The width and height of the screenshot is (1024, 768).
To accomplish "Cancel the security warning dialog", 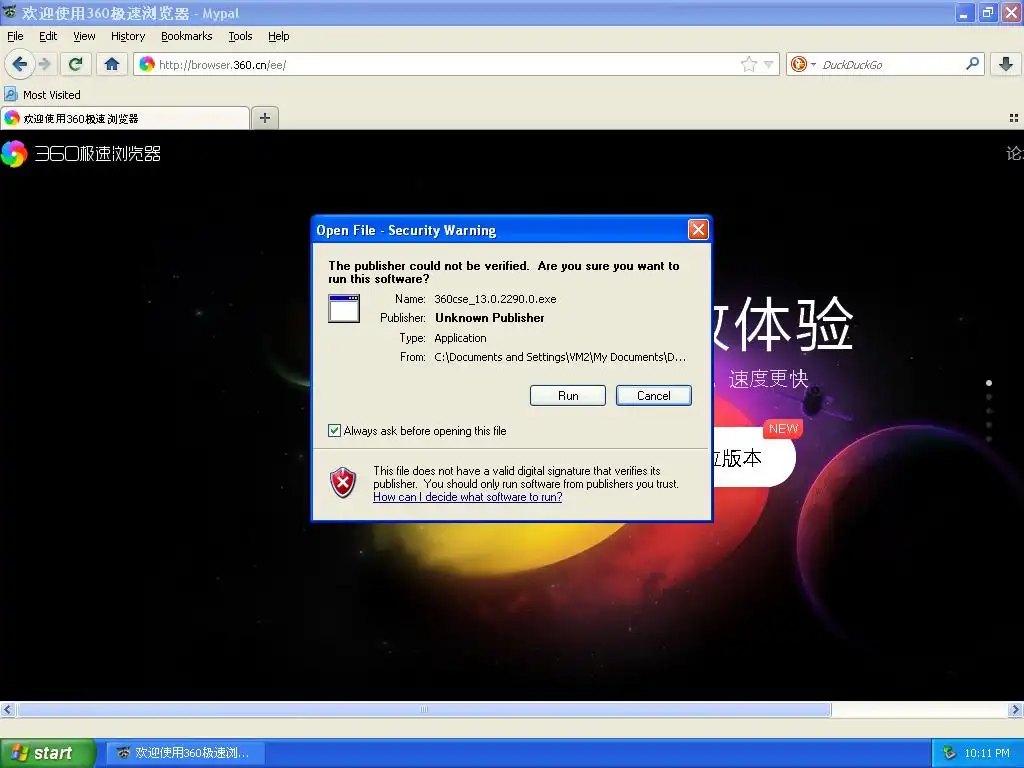I will click(653, 396).
